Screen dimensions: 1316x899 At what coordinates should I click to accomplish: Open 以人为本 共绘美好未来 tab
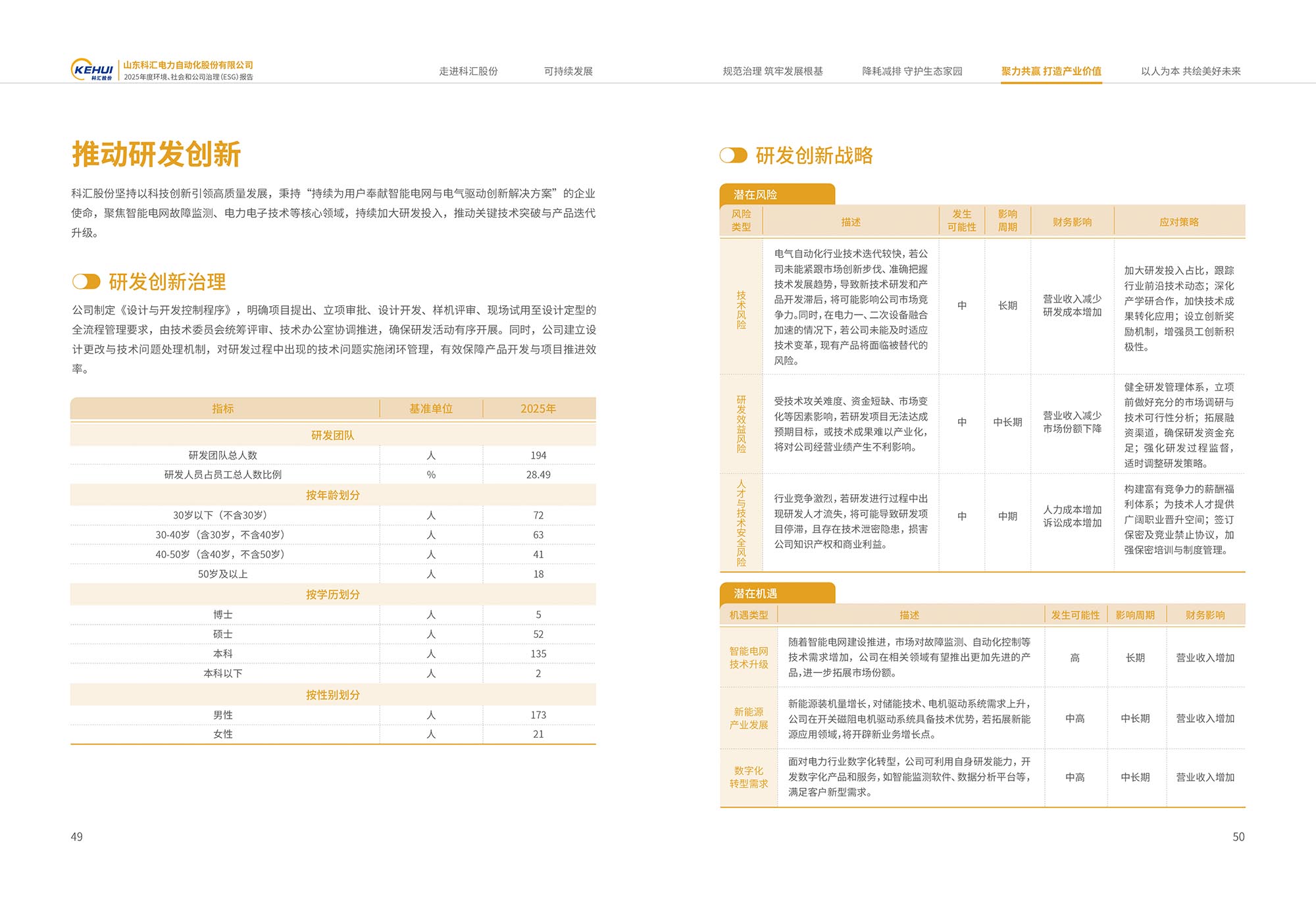(1190, 71)
